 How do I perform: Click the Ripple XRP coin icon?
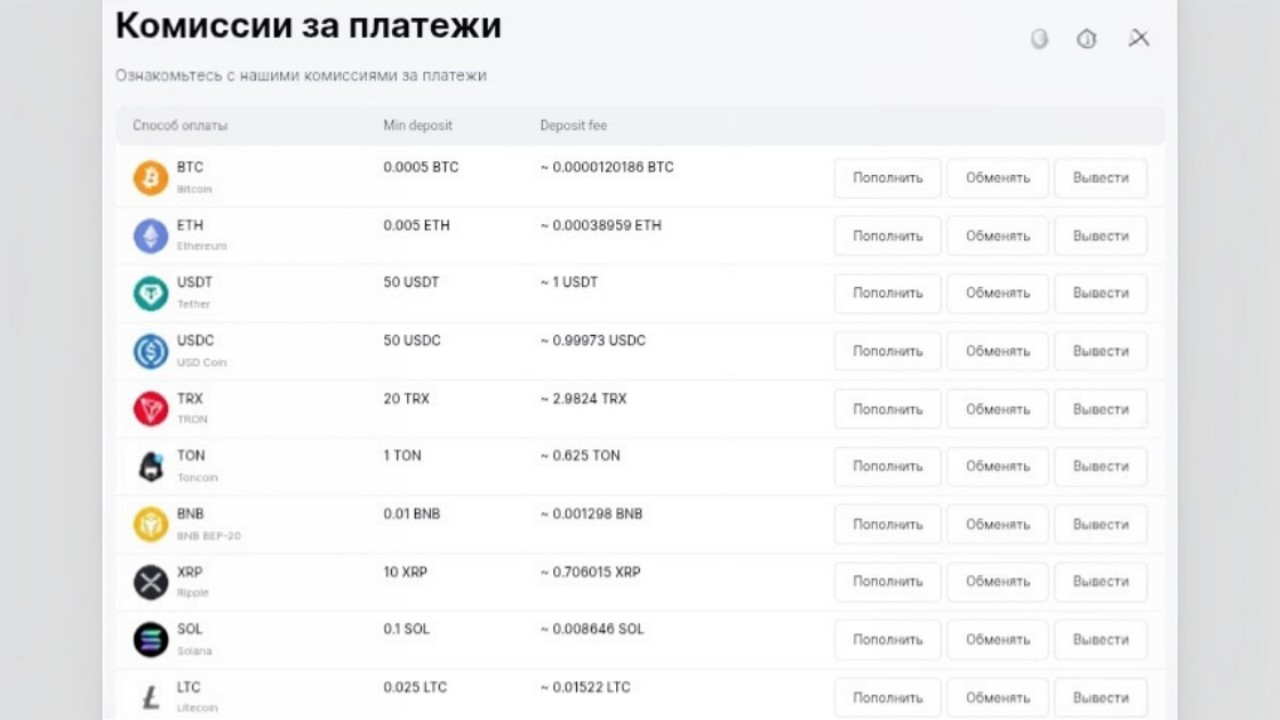[151, 582]
